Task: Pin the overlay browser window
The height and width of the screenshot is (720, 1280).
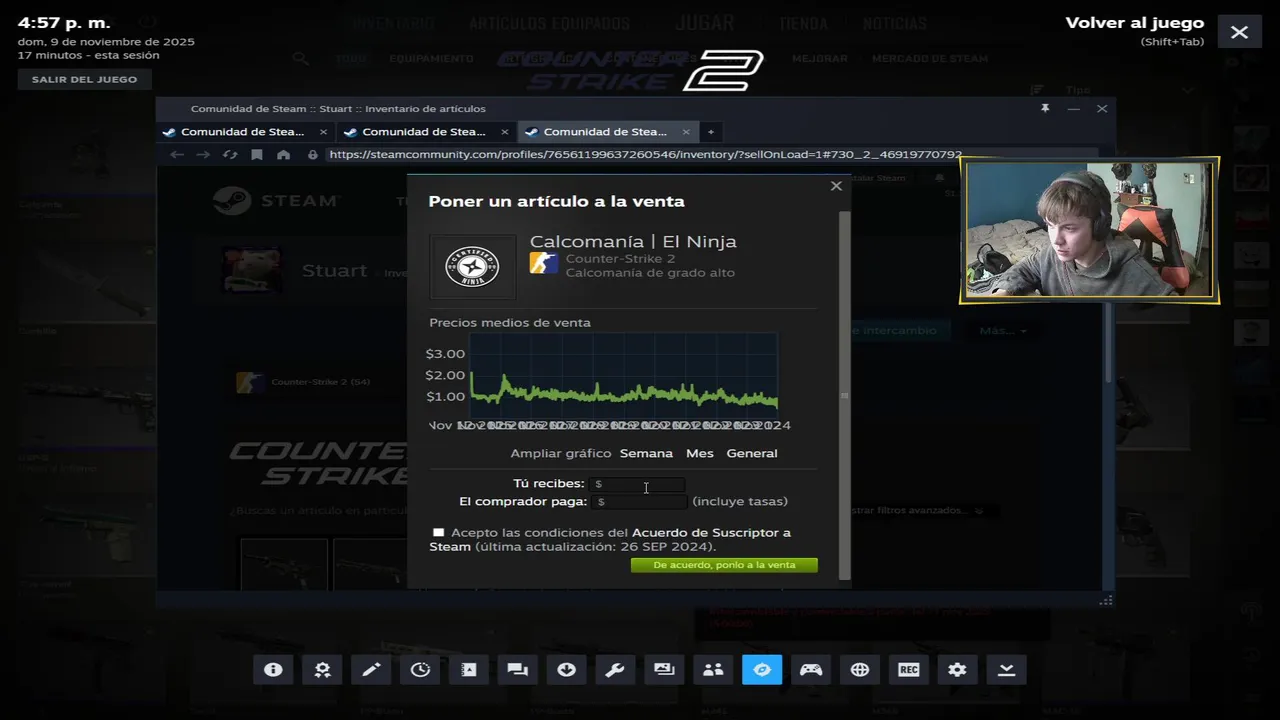Action: pyautogui.click(x=1045, y=108)
